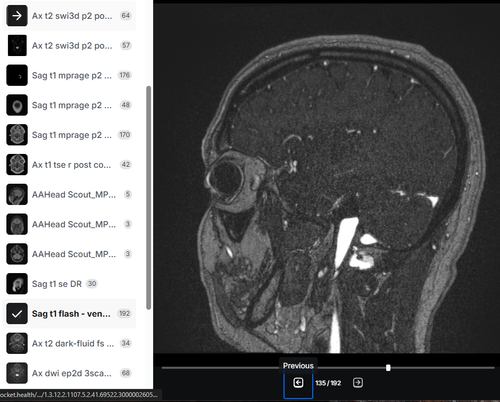Select thumbnail of Ax dwi ep2d series
The image size is (500, 402).
point(17,373)
